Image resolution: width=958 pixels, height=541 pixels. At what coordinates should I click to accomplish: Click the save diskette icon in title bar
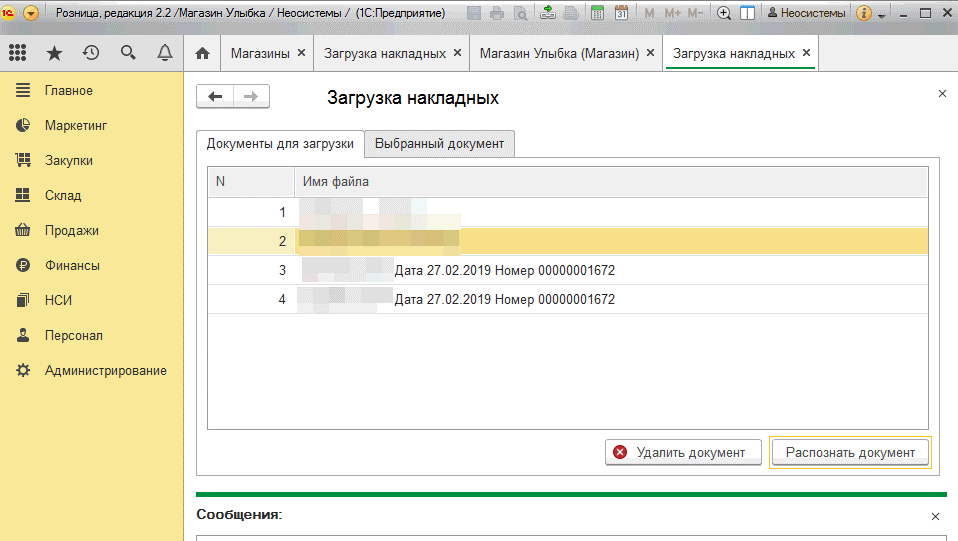(474, 13)
